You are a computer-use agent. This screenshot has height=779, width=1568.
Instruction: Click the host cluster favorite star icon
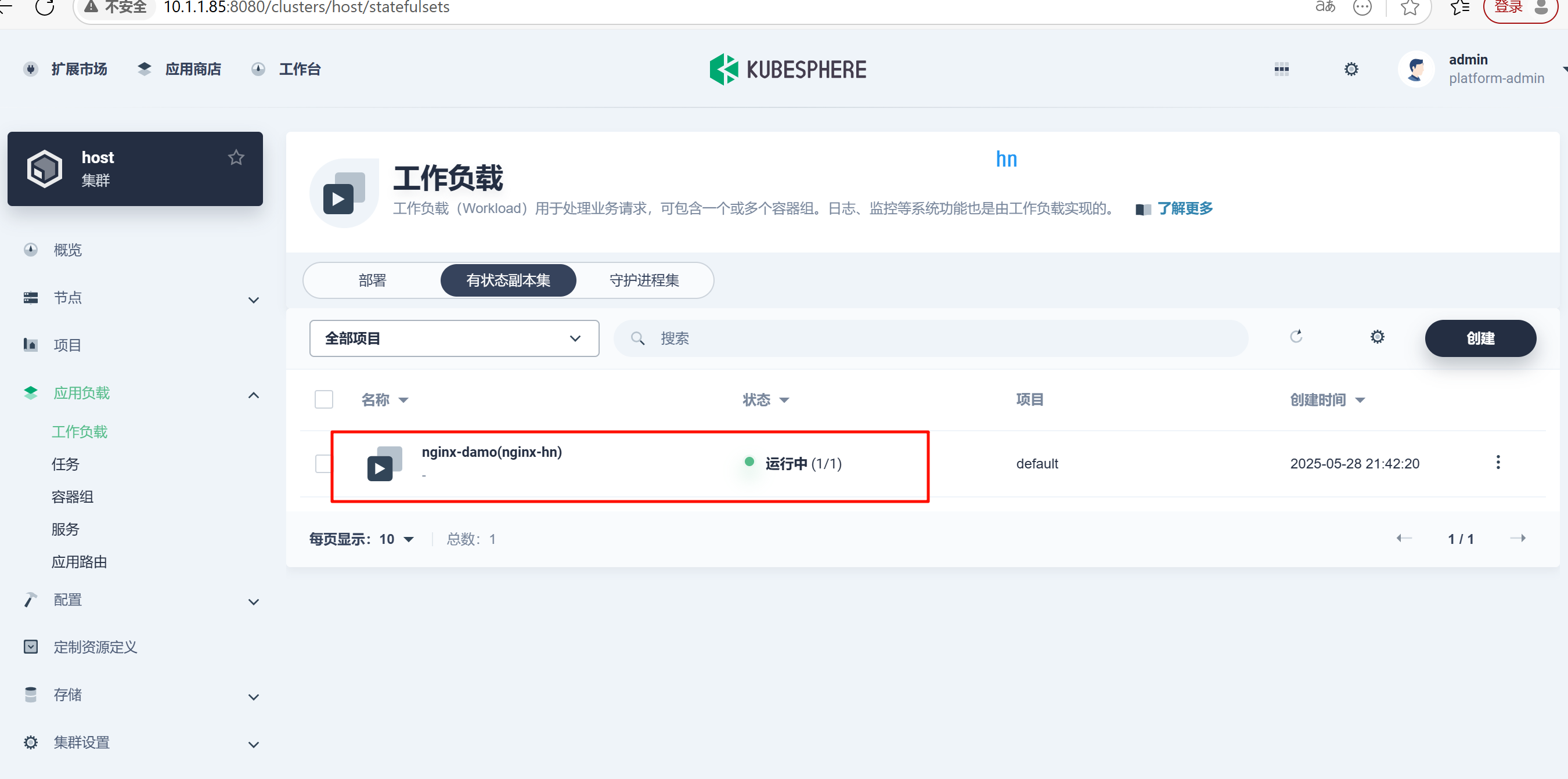[x=236, y=158]
